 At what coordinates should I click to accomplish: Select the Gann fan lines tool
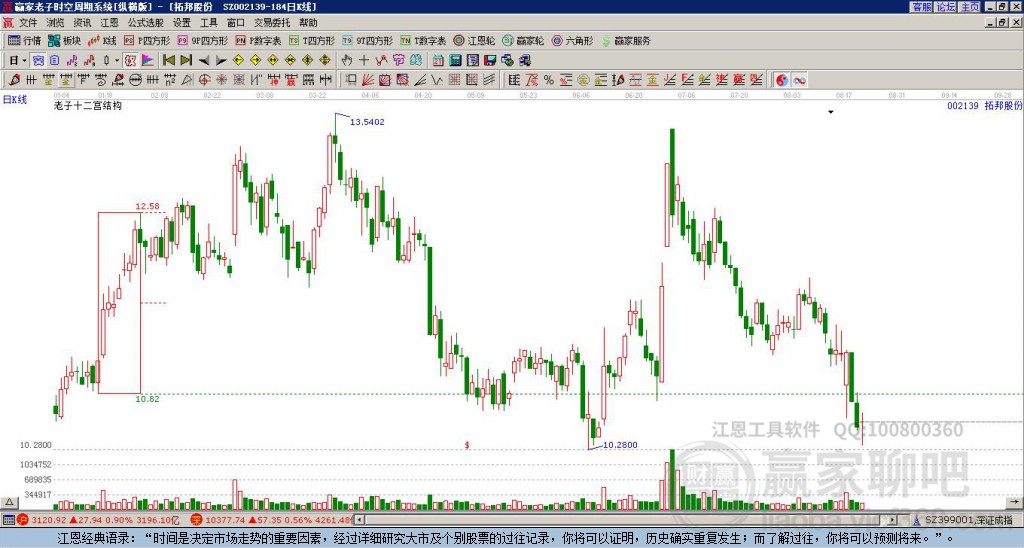(x=368, y=80)
